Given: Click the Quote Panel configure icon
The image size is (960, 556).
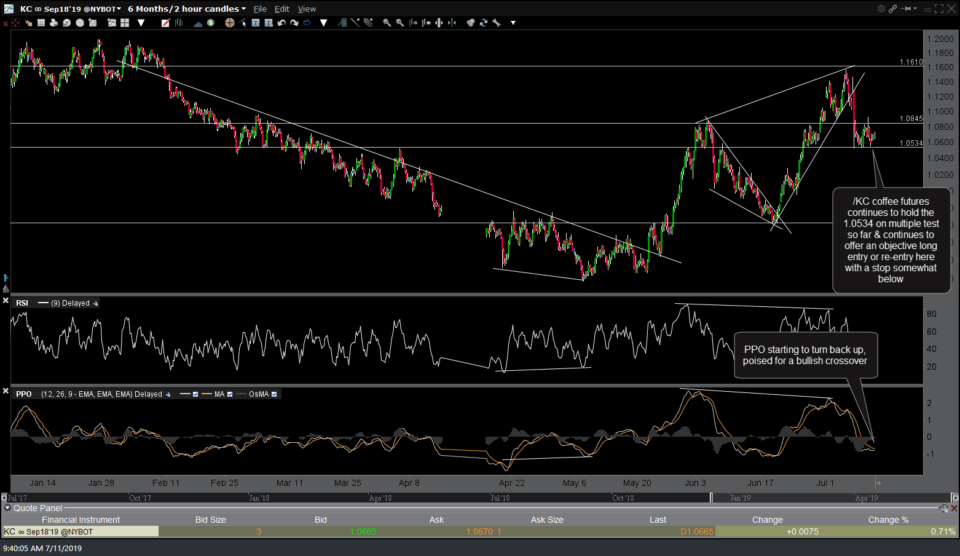Looking at the screenshot, I should [942, 508].
